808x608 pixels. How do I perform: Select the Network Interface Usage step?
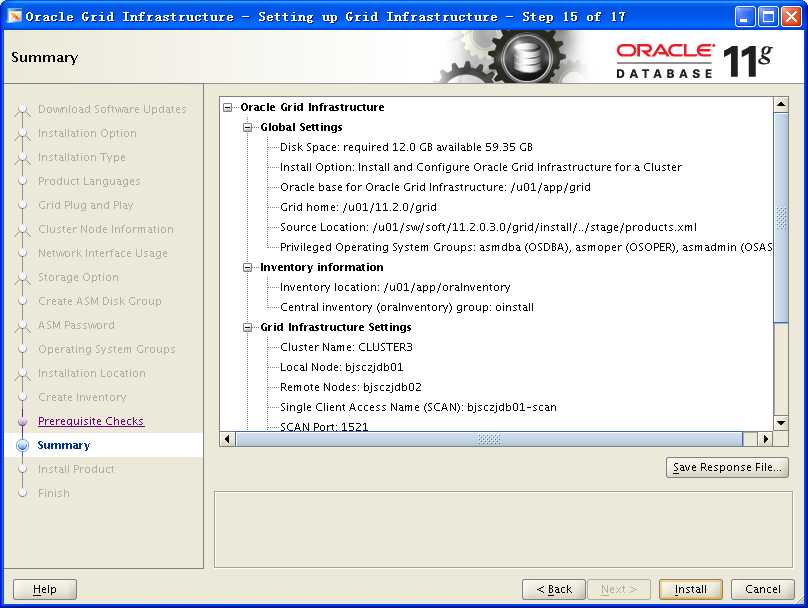[x=103, y=253]
